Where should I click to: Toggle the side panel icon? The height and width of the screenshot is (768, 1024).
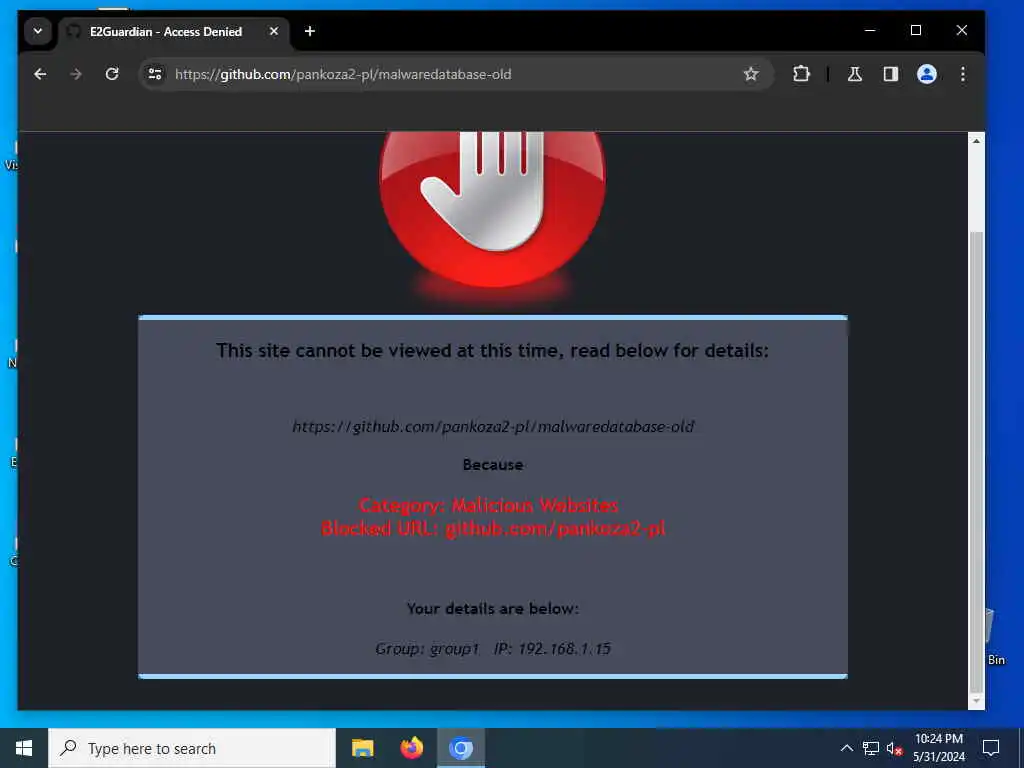tap(891, 74)
